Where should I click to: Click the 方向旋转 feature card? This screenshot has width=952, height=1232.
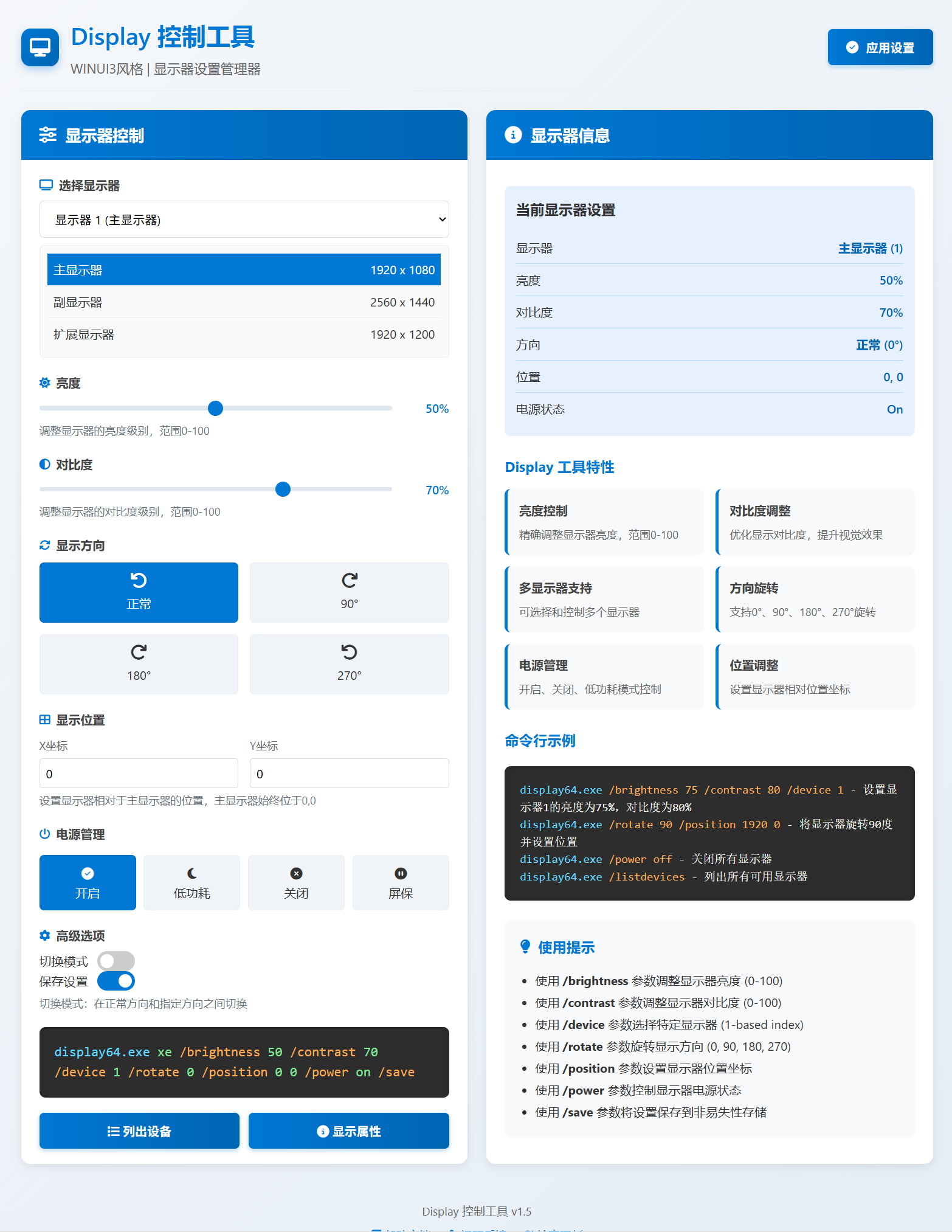[815, 599]
